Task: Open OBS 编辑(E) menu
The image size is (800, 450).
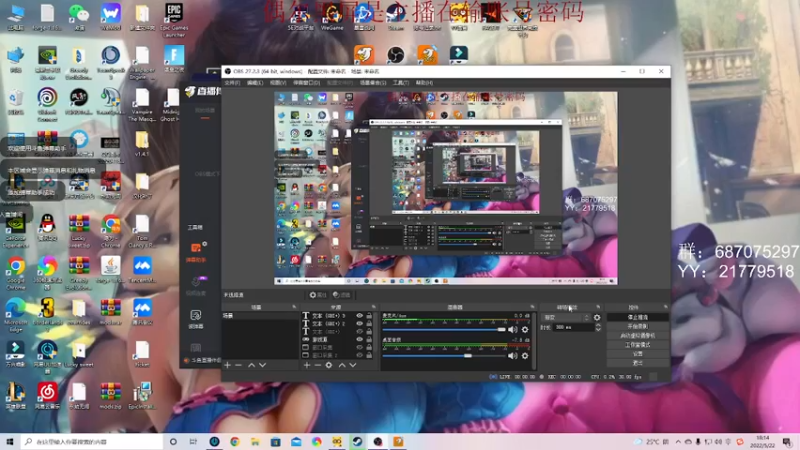Action: [255, 83]
